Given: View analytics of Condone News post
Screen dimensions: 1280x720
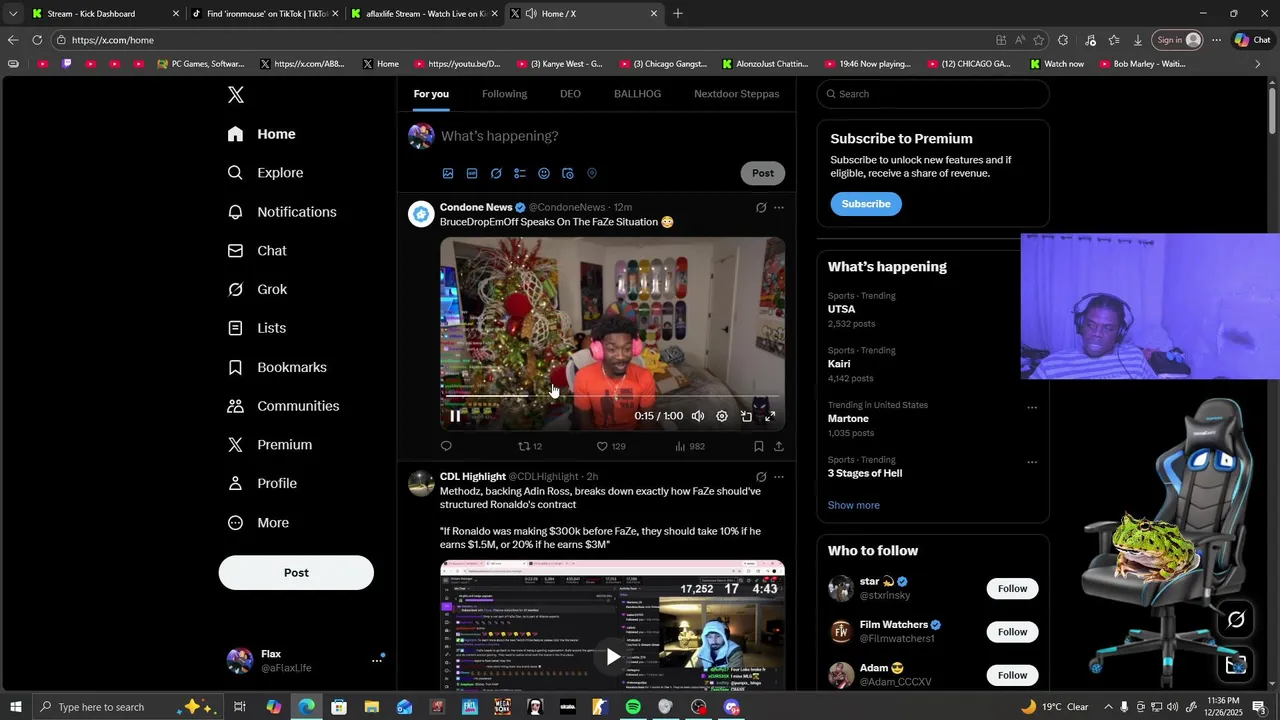Looking at the screenshot, I should pyautogui.click(x=690, y=446).
